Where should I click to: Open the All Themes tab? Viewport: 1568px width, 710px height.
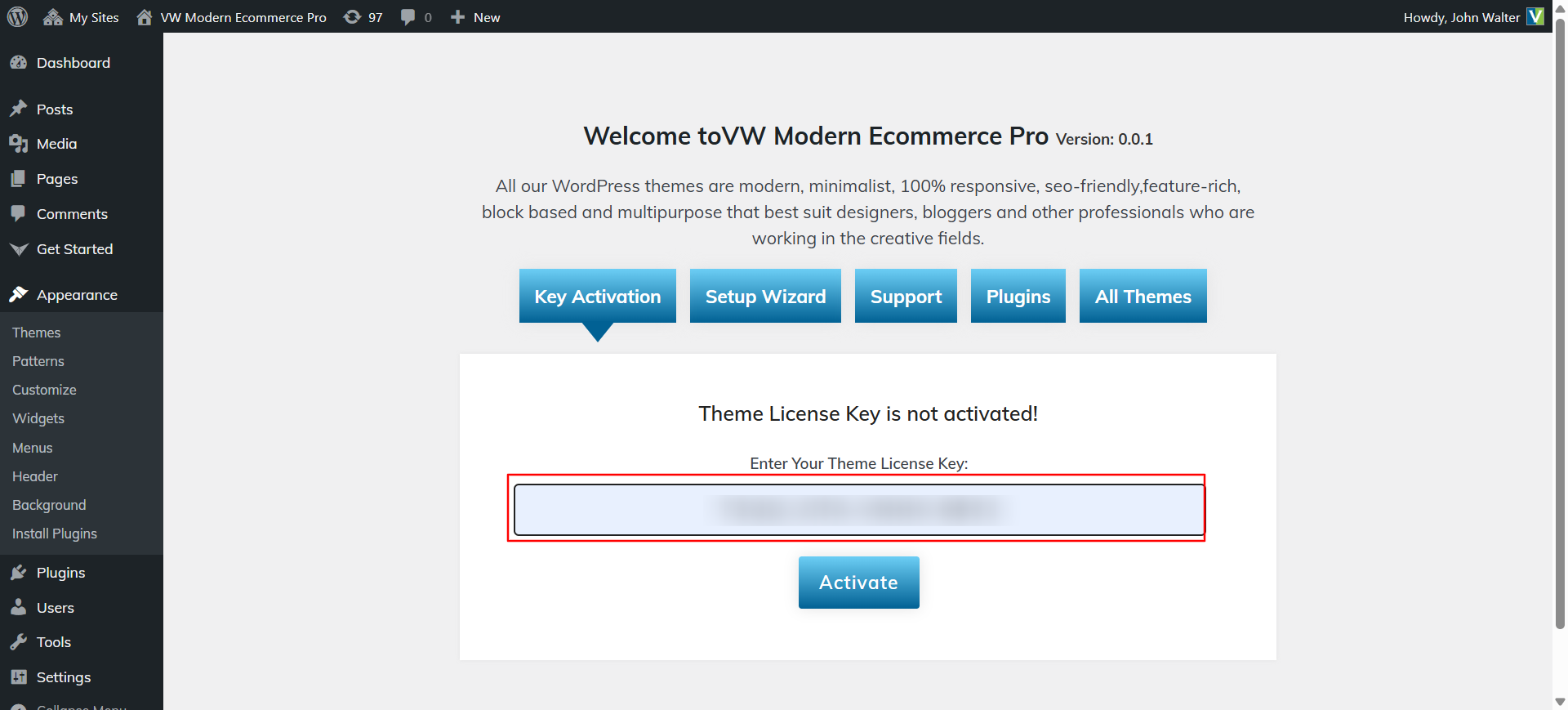pyautogui.click(x=1143, y=296)
